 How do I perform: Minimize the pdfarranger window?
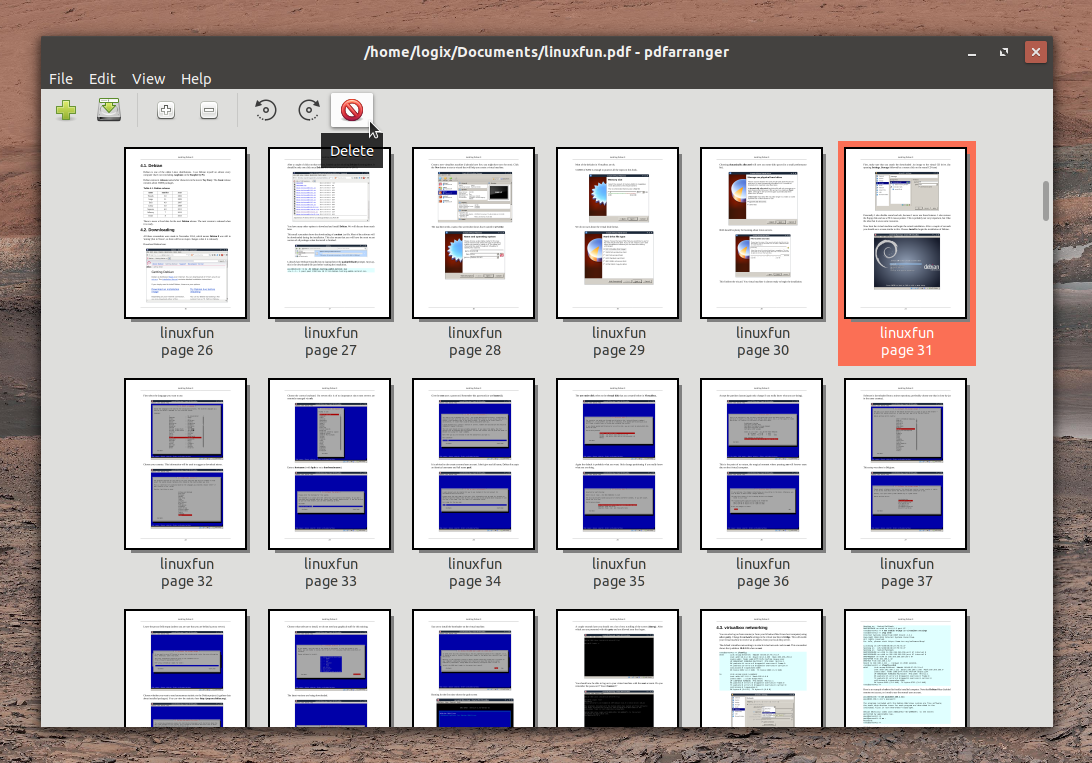pos(972,52)
